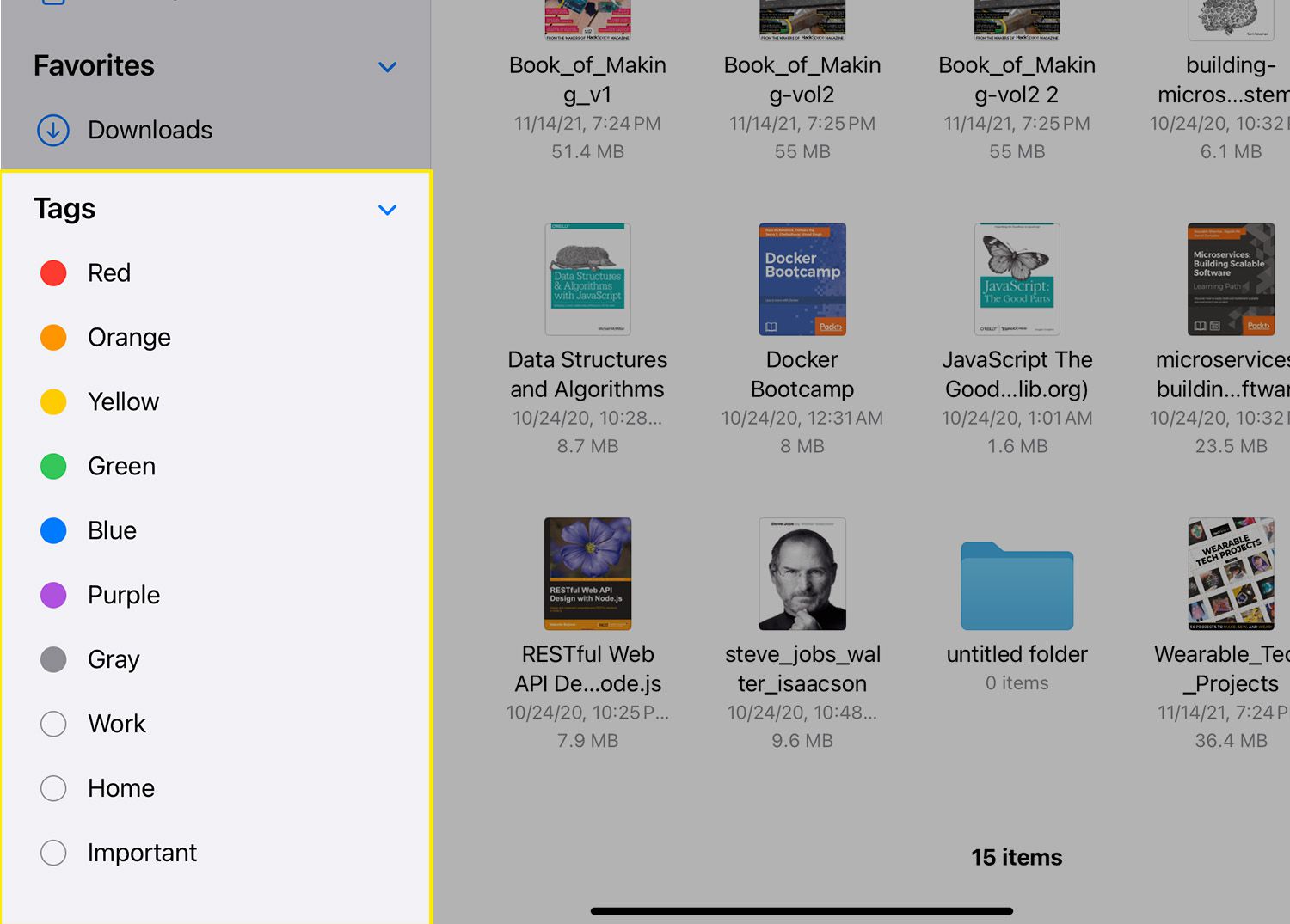Collapse the Tags section chevron
Viewport: 1290px width, 924px height.
(387, 210)
